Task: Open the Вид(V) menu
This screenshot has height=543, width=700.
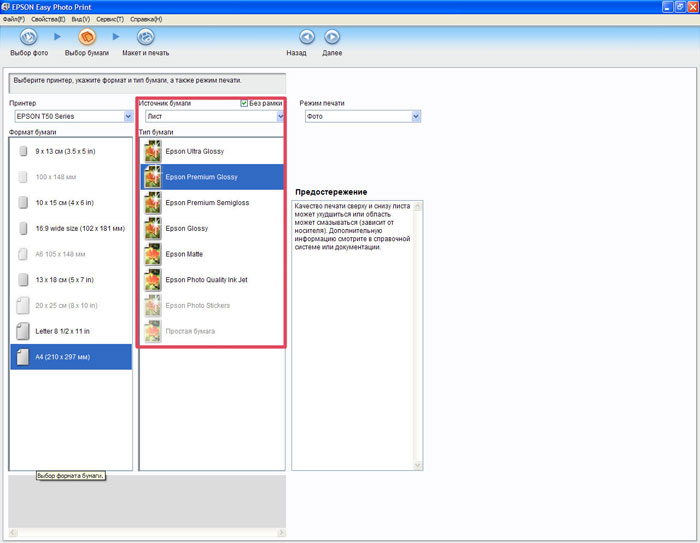Action: click(x=80, y=19)
